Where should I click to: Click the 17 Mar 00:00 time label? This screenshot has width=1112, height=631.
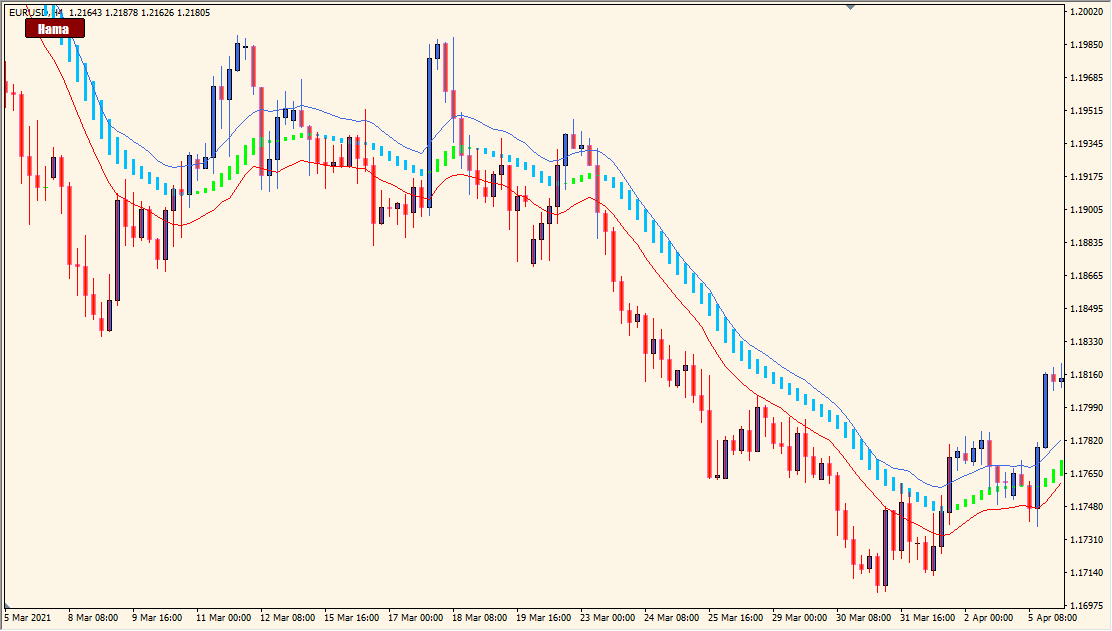(x=416, y=618)
